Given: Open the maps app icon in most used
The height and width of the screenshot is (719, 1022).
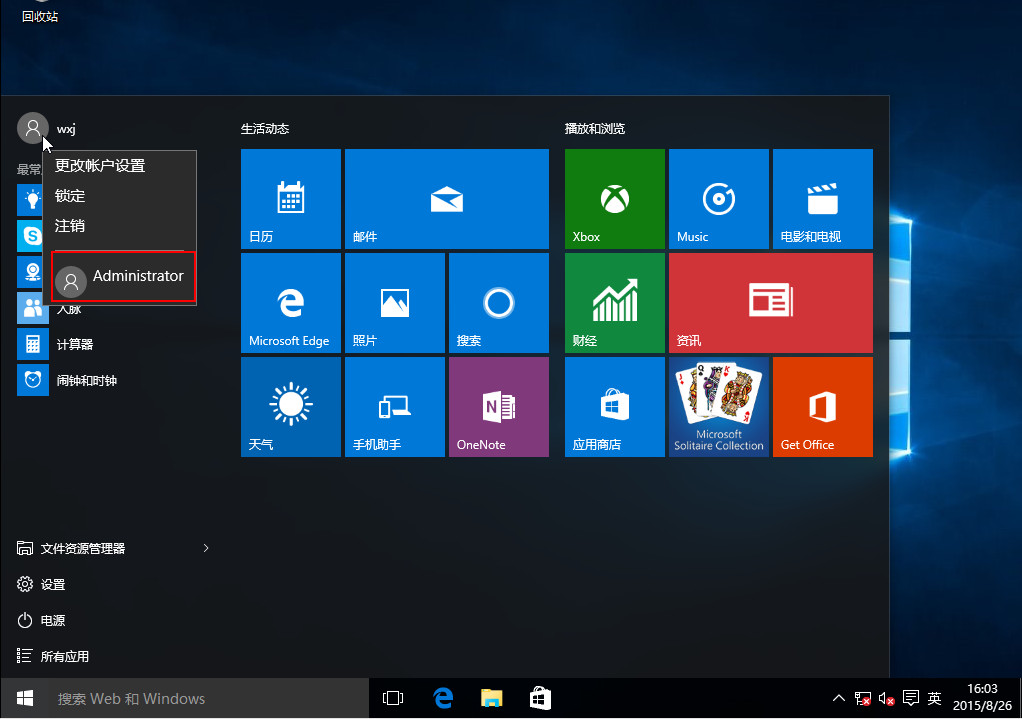Looking at the screenshot, I should pos(30,272).
